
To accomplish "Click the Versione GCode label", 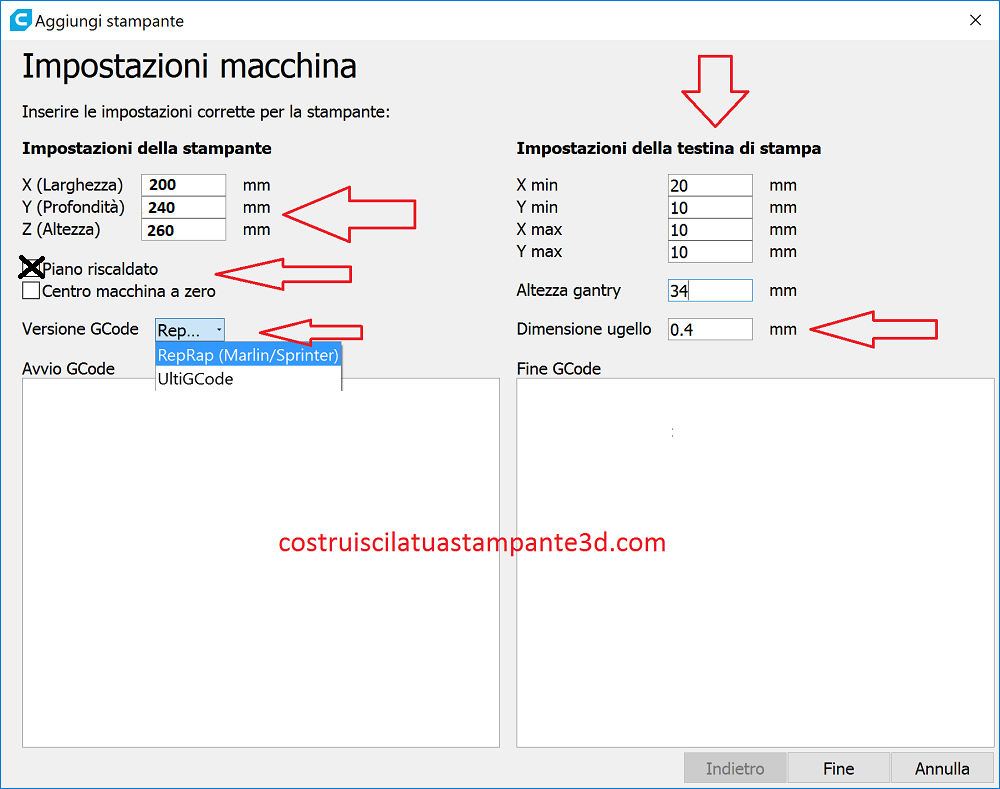I will point(80,328).
